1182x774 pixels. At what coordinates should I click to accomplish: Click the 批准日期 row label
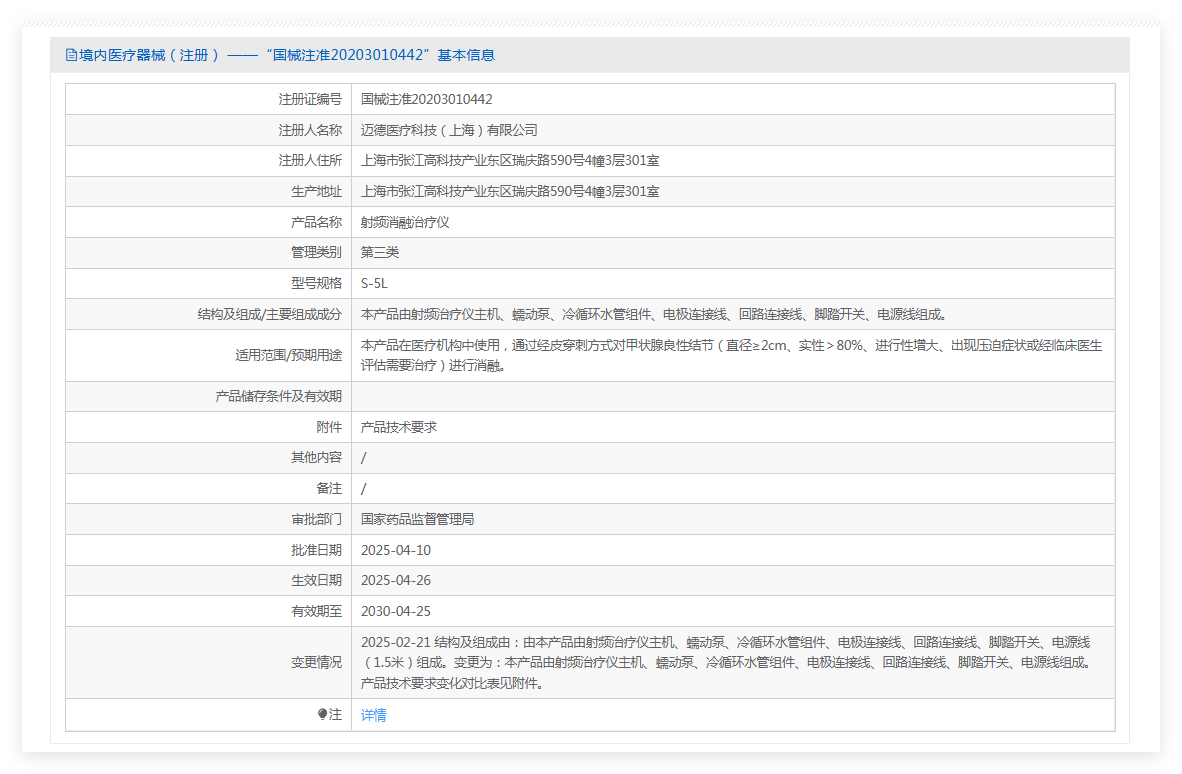coord(317,550)
